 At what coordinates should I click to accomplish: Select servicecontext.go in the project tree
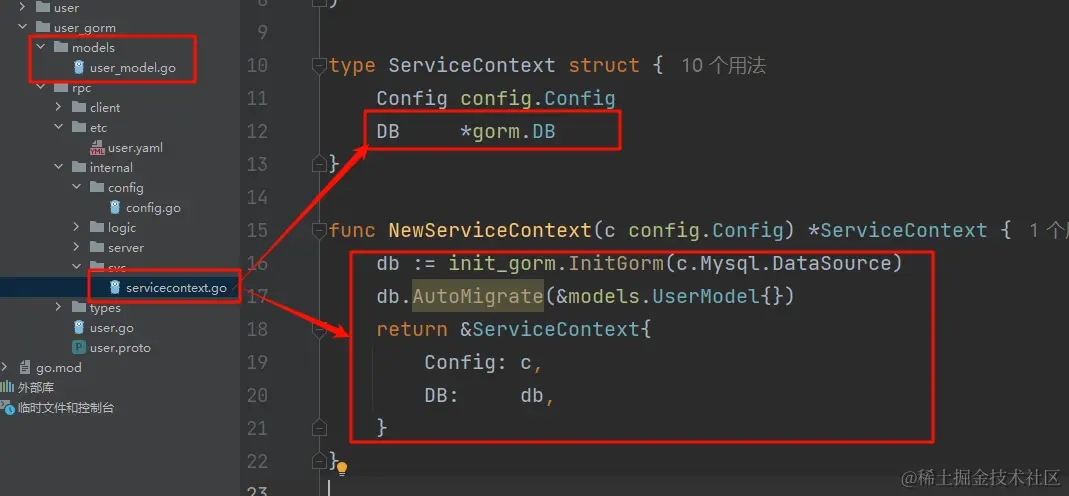176,288
